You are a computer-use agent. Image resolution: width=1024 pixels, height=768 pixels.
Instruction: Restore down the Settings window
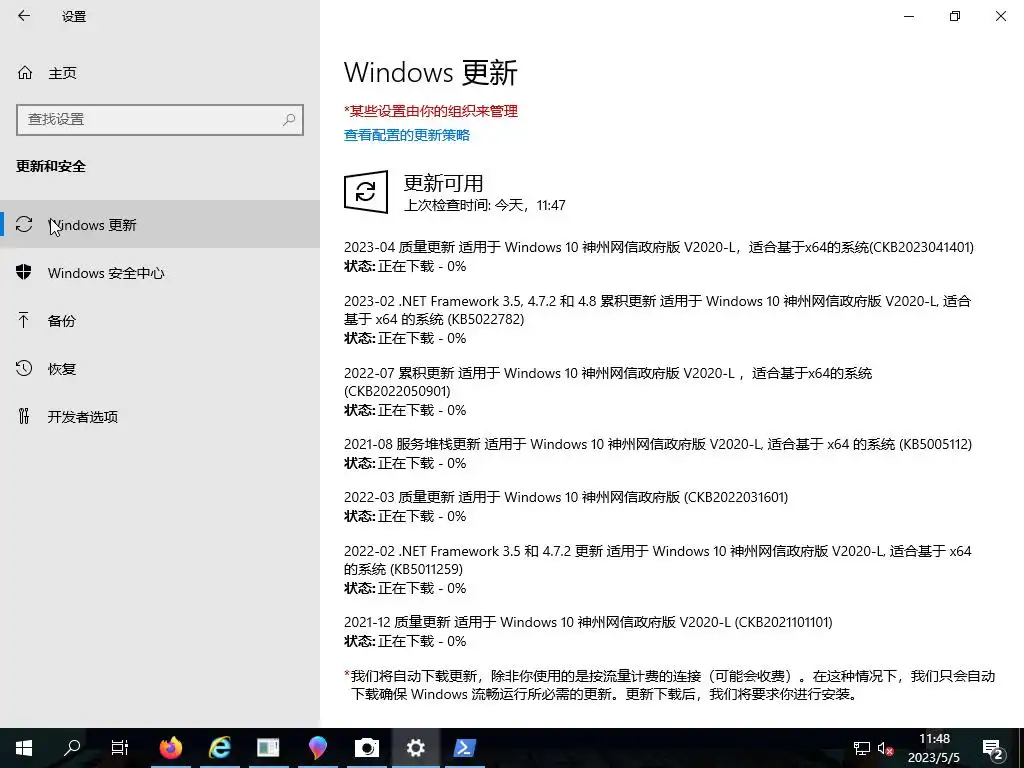(955, 16)
